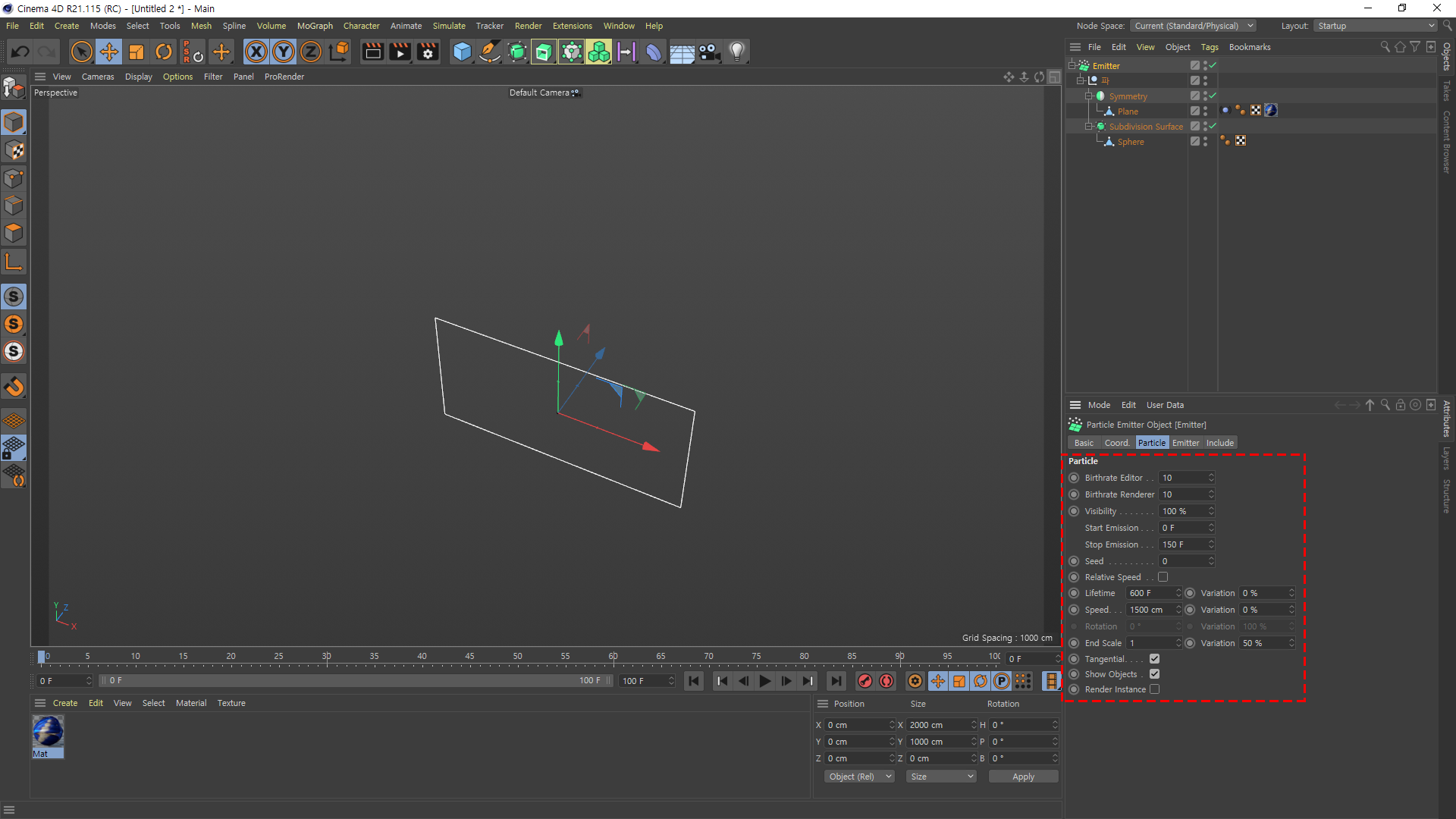Enable the Render Instance checkbox
This screenshot has width=1456, height=819.
coord(1154,689)
